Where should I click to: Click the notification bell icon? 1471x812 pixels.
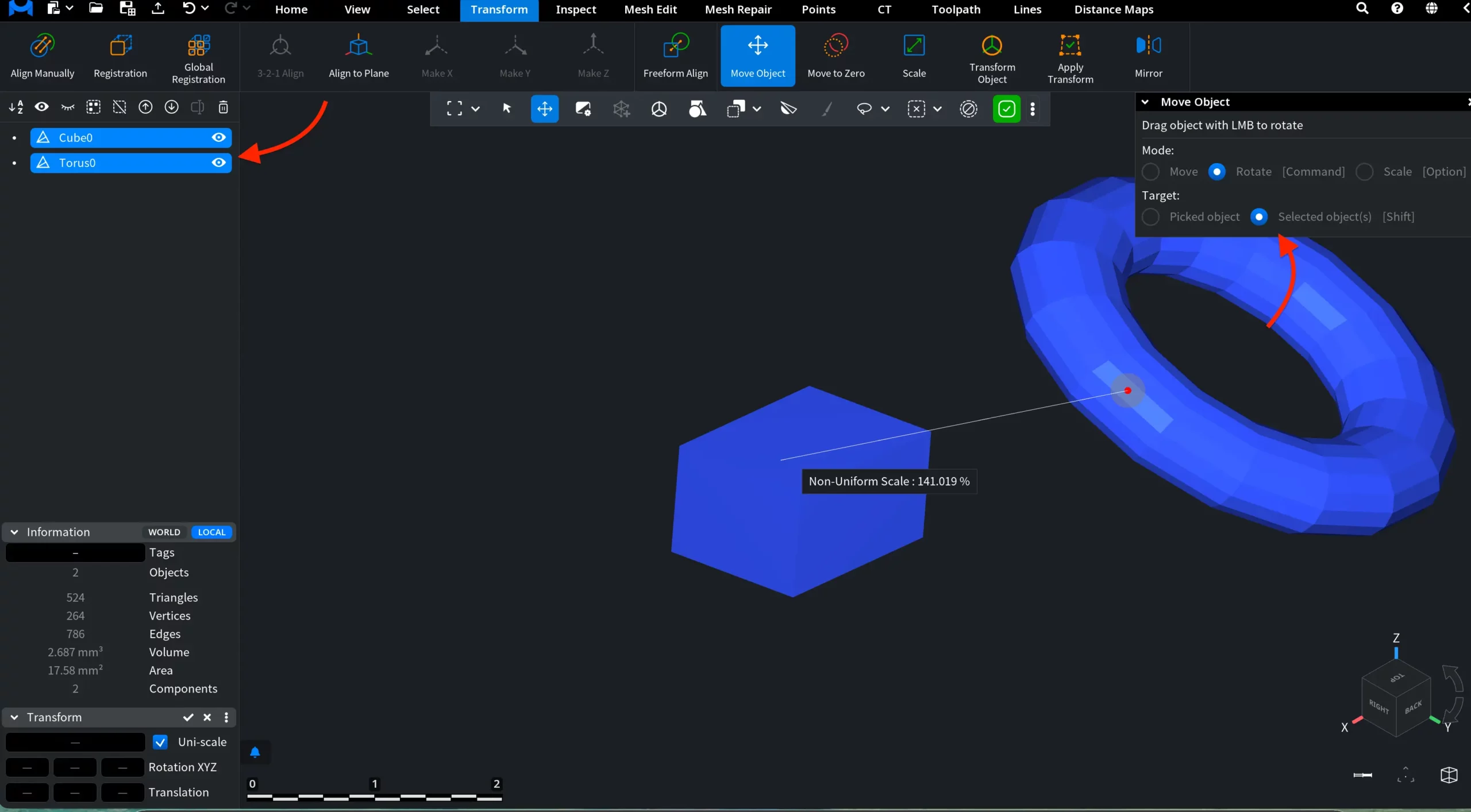click(x=255, y=752)
